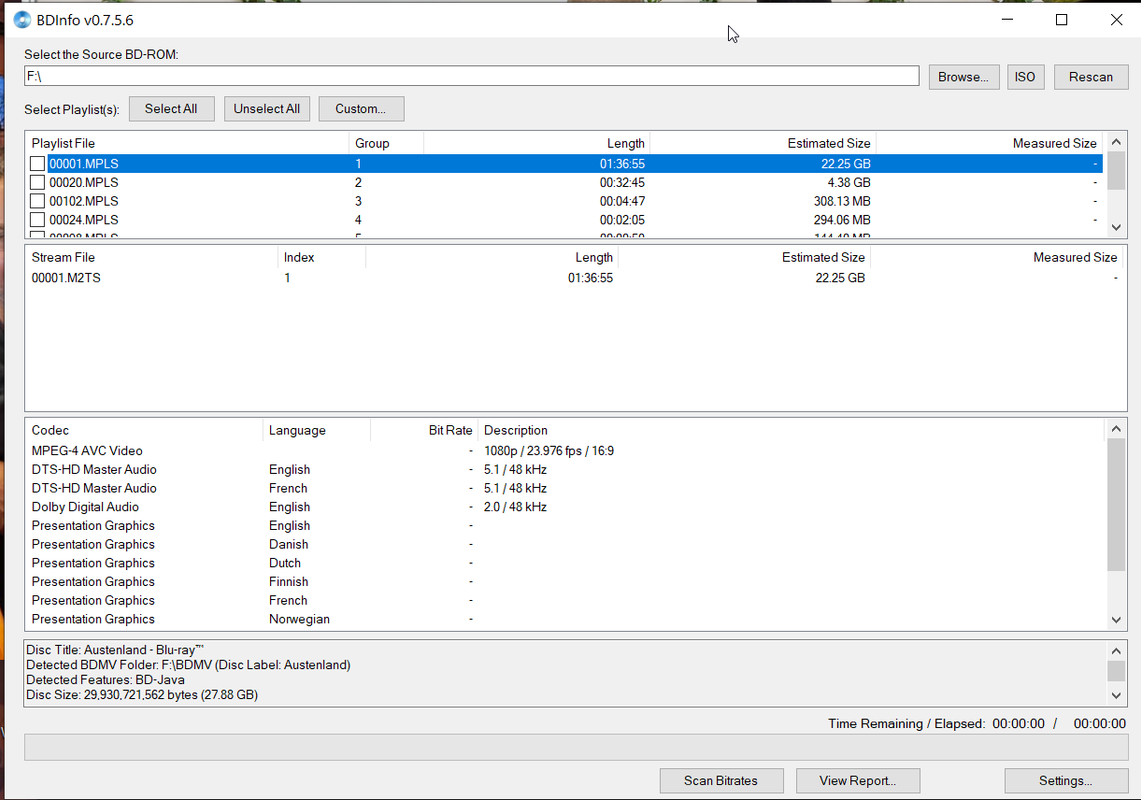Maximize the BDInfo window
Viewport: 1141px width, 800px height.
pyautogui.click(x=1061, y=20)
